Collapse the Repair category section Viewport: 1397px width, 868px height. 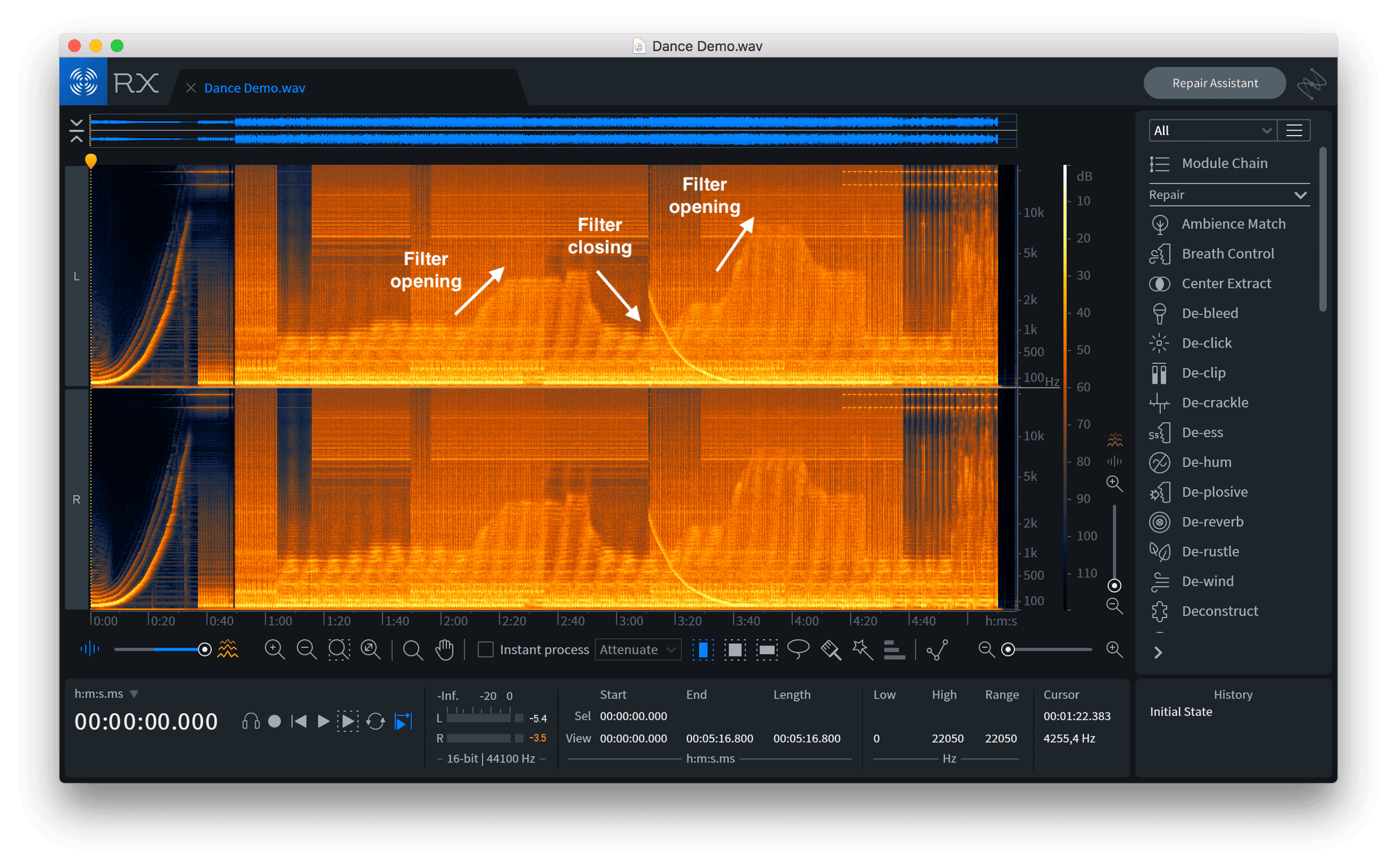1228,195
